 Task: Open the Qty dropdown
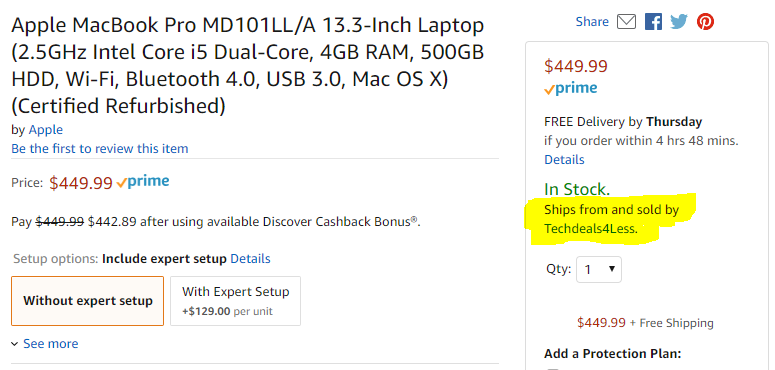point(599,270)
